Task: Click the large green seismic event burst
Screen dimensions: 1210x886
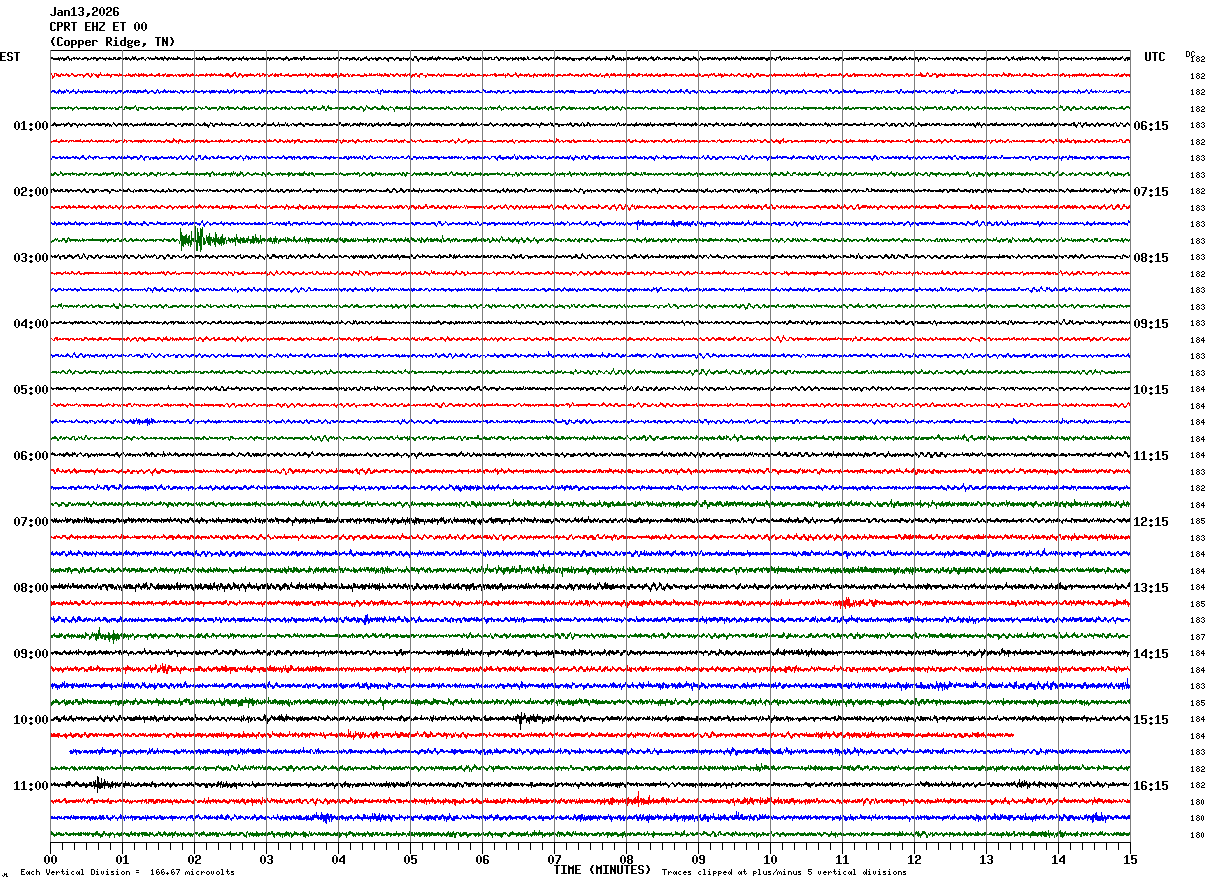Action: (x=198, y=239)
